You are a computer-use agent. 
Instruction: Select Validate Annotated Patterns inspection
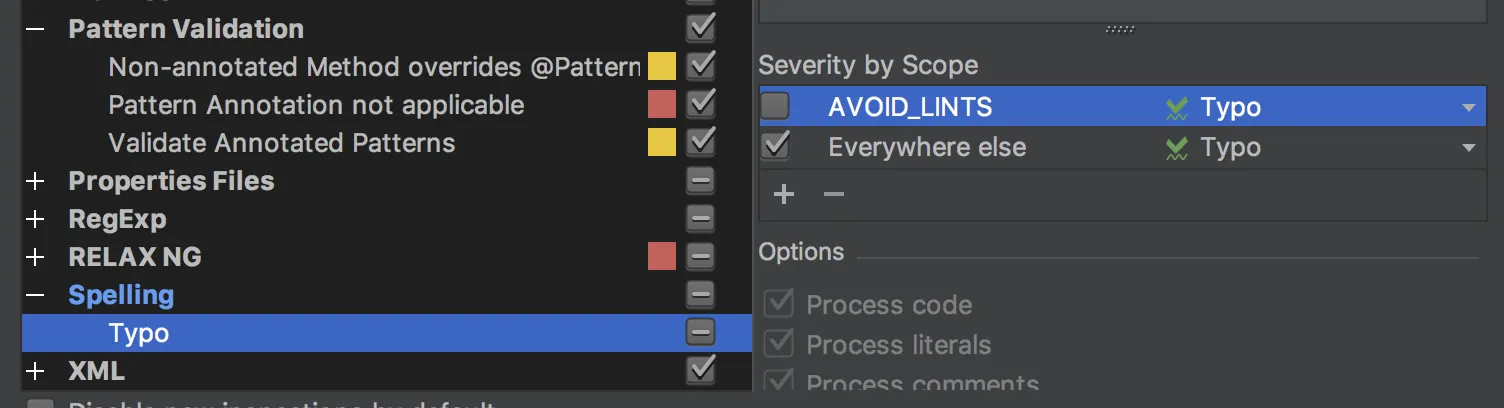(x=281, y=143)
